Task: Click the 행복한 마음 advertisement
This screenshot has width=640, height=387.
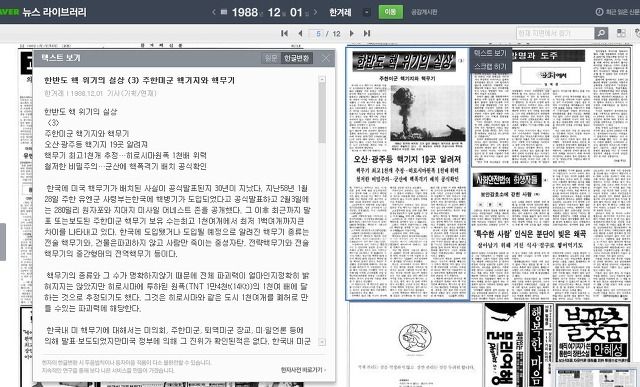Action: (540, 345)
